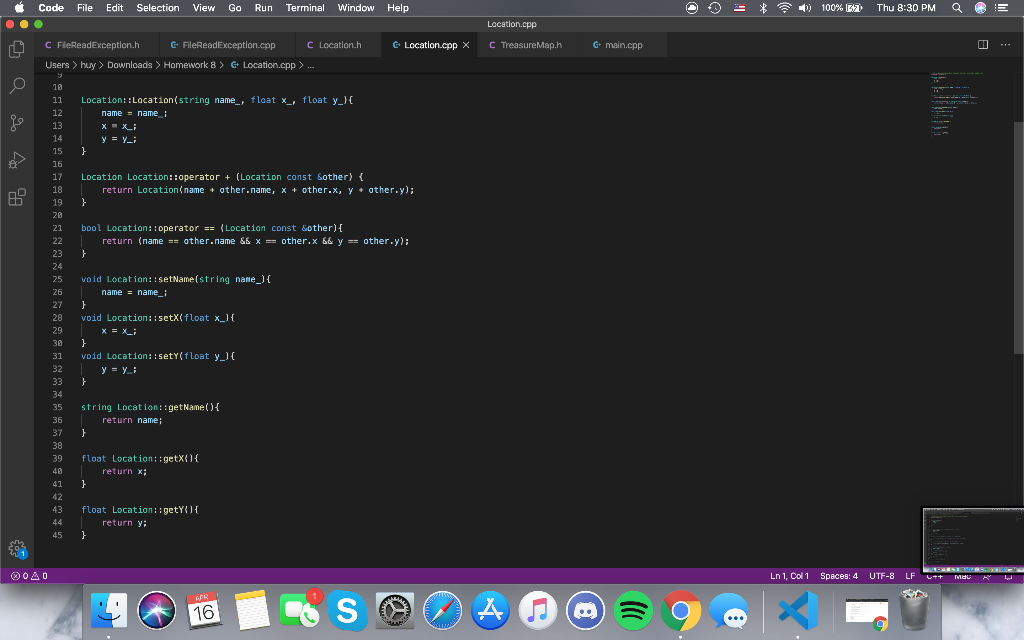
Task: Open the Run and Debug view
Action: [x=16, y=160]
